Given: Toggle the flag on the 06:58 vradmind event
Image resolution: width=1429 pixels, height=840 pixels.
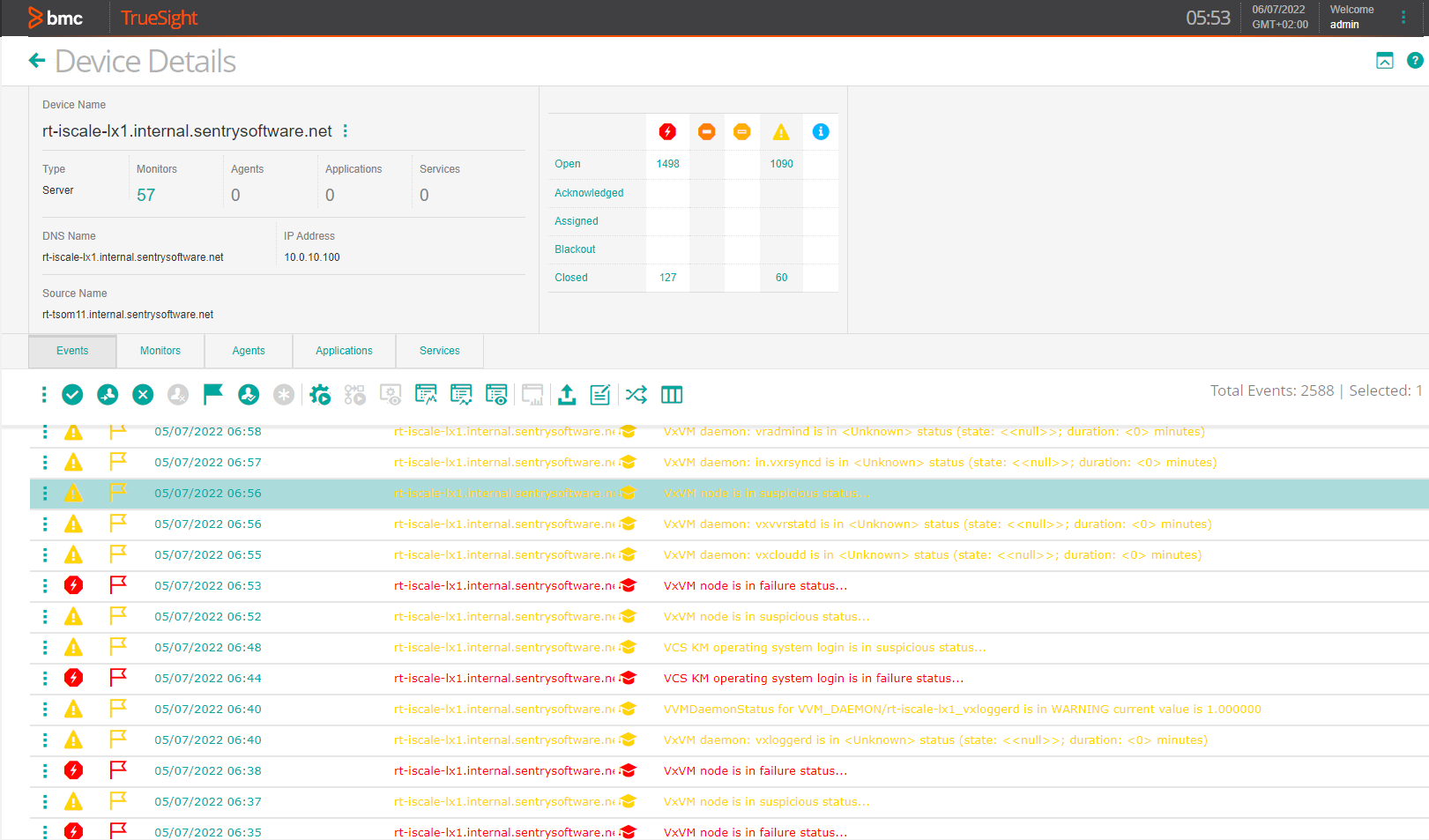Looking at the screenshot, I should [x=117, y=431].
